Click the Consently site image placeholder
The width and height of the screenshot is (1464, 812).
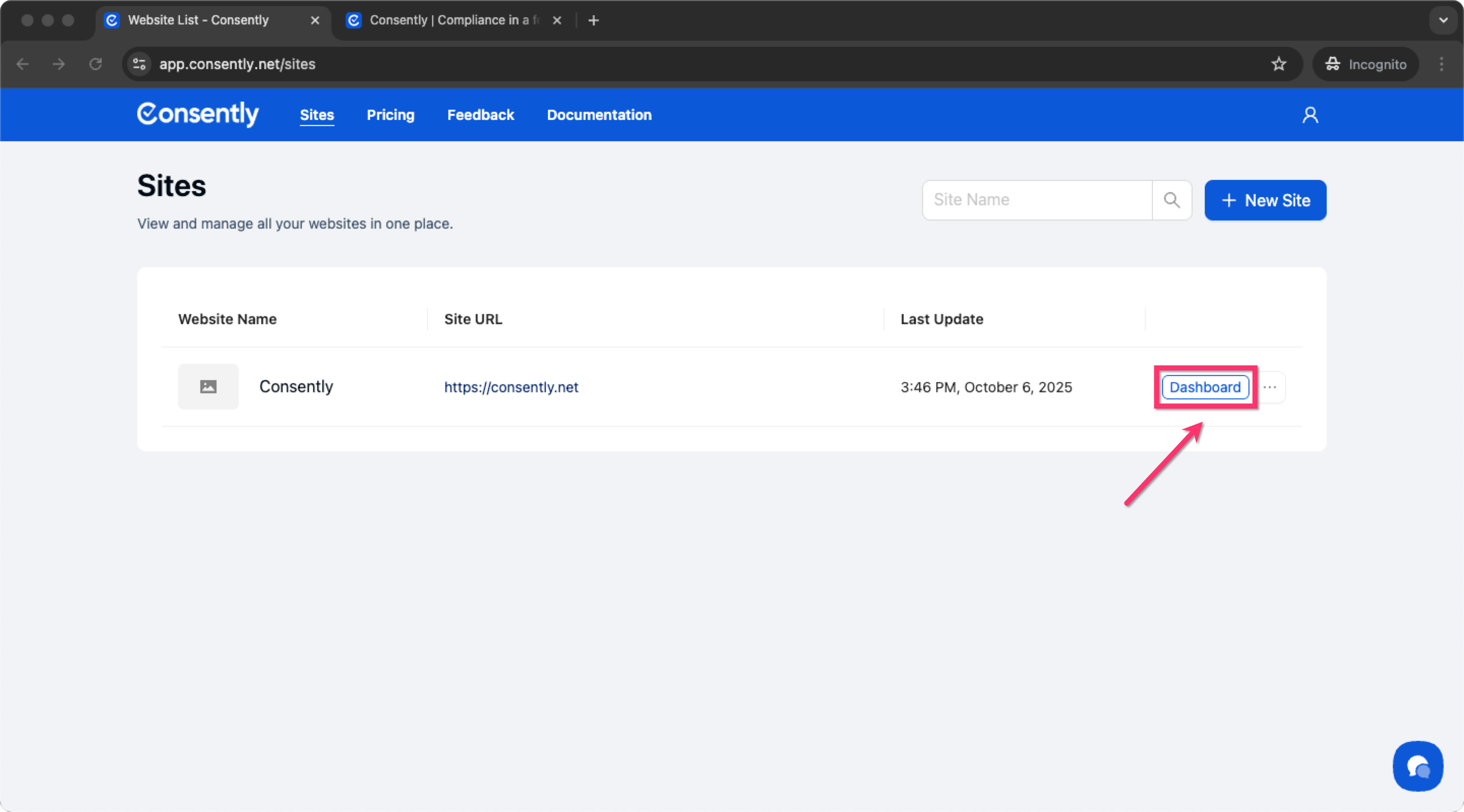tap(208, 387)
